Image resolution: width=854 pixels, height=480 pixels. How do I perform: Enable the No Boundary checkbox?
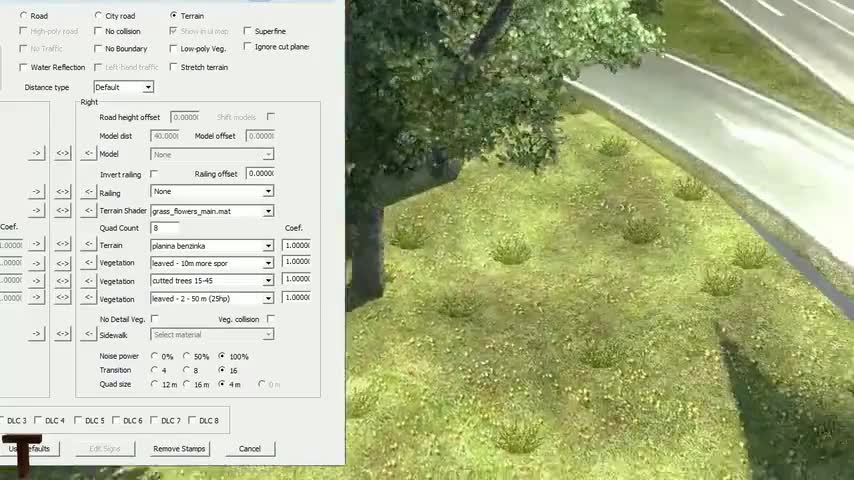(98, 48)
